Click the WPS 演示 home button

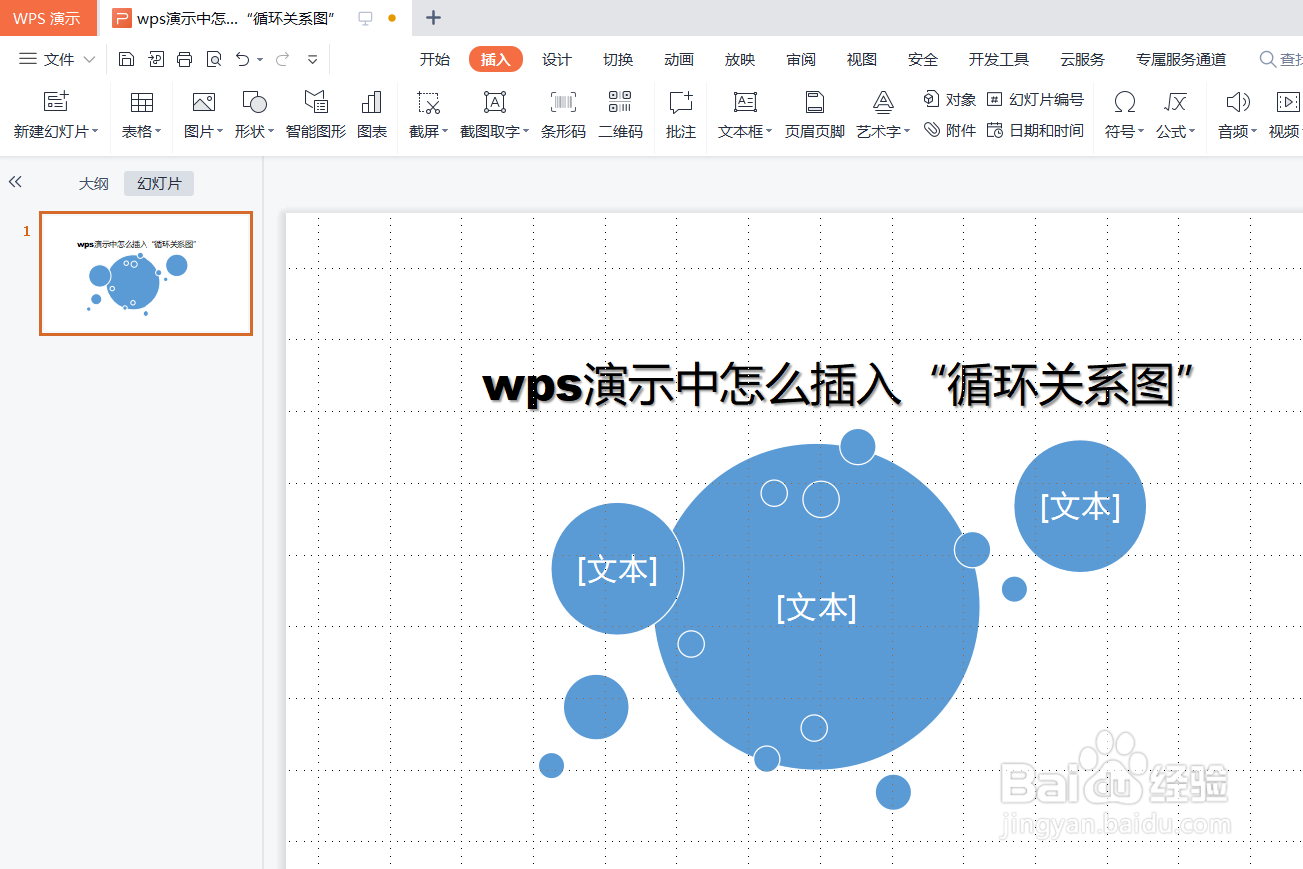pos(48,18)
